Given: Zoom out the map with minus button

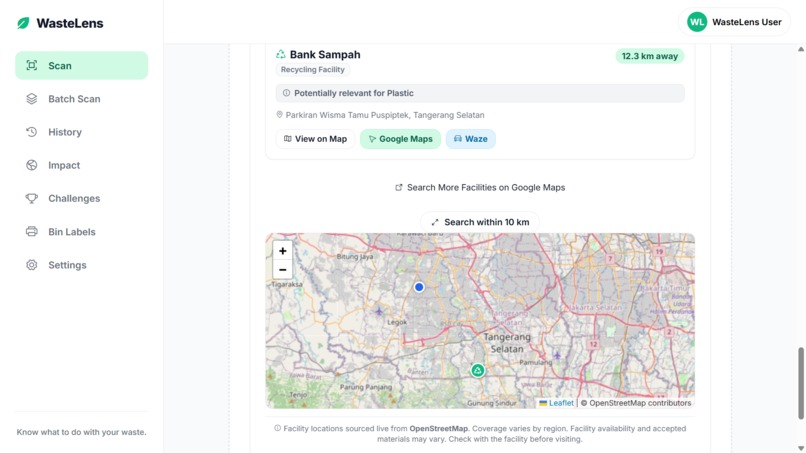Looking at the screenshot, I should (283, 269).
